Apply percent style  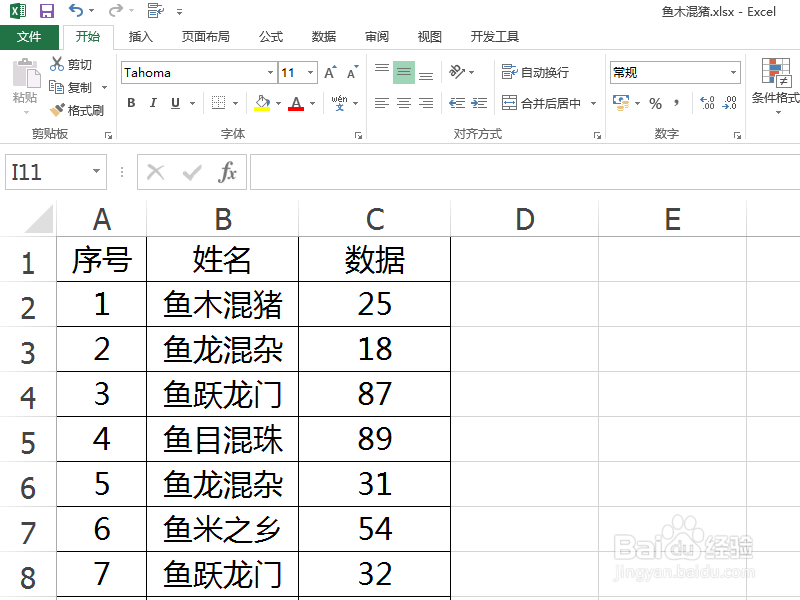656,104
